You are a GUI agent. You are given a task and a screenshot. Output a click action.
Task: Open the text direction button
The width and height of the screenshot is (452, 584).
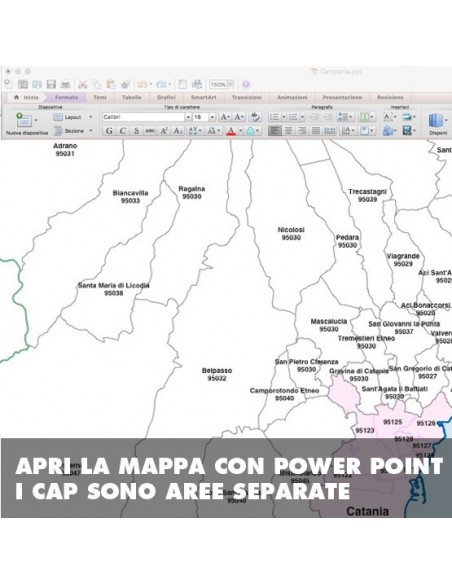(x=347, y=131)
